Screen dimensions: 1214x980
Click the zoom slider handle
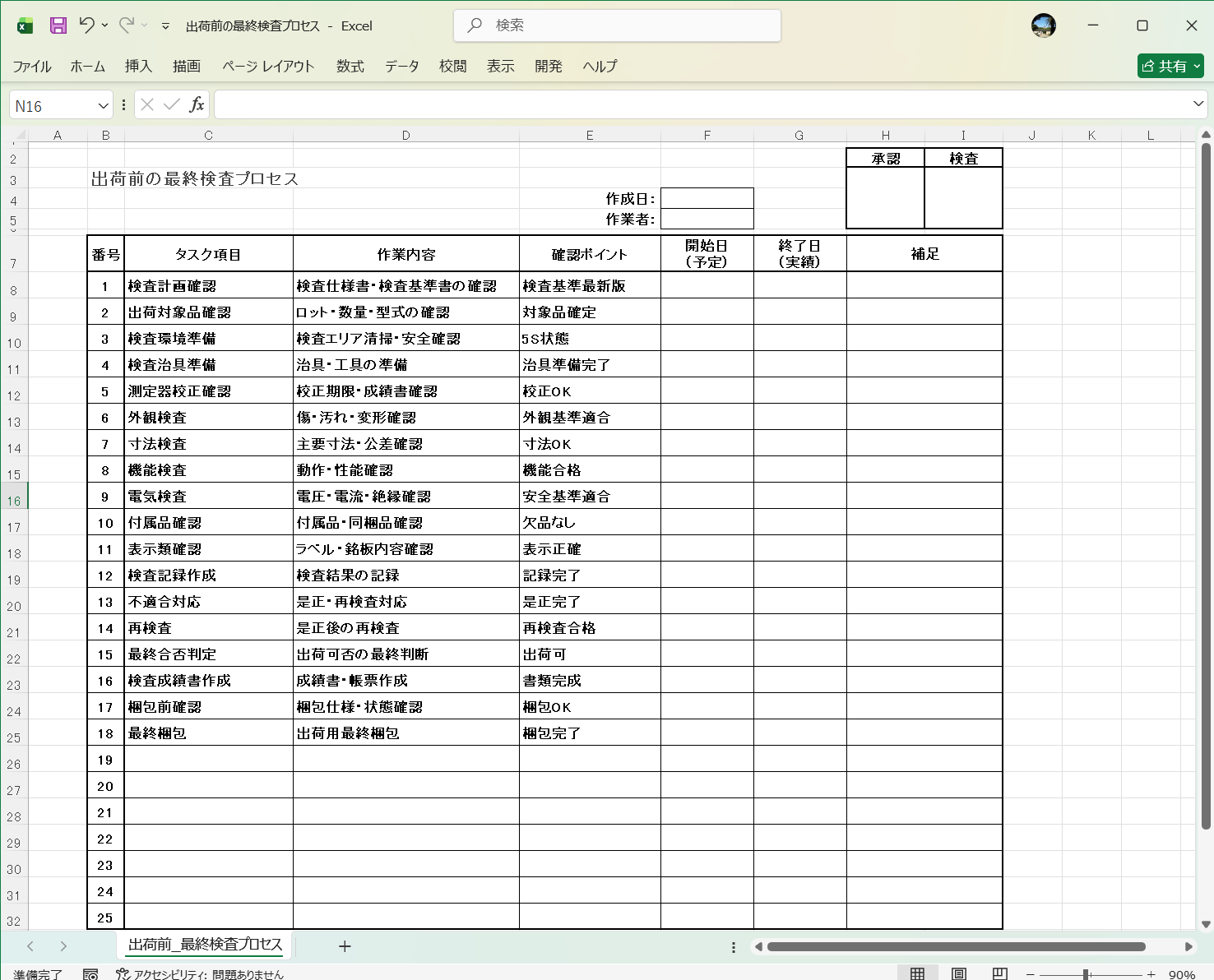click(x=1086, y=974)
